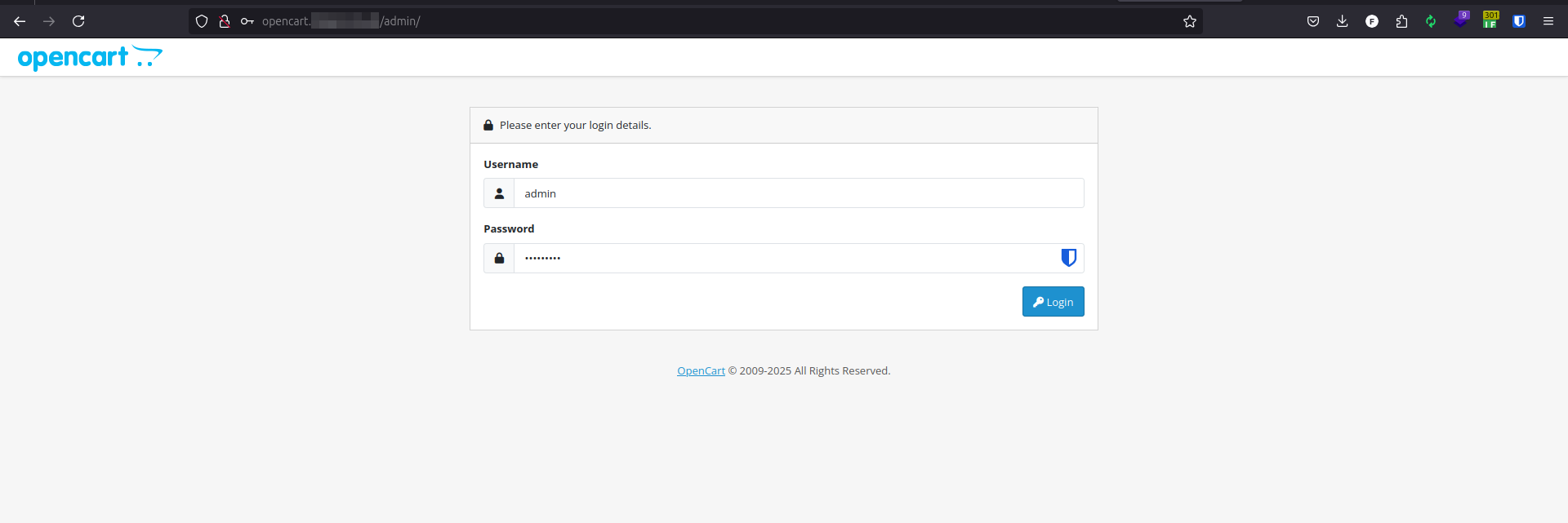Open Bitwarden autofill icon in the Password field

1068,258
